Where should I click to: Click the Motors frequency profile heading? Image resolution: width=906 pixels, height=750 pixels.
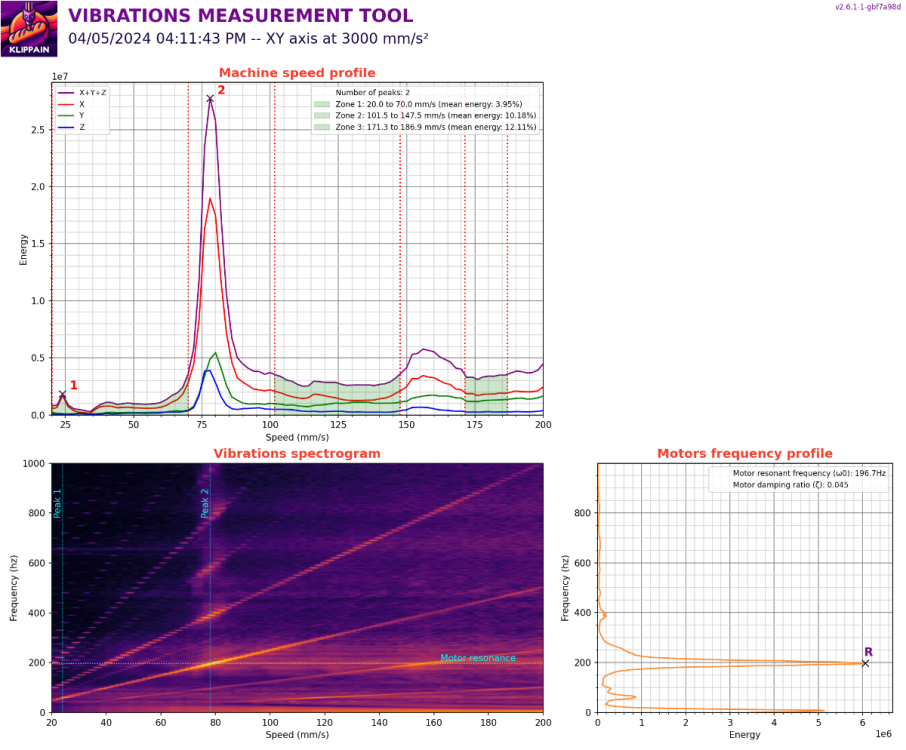[x=745, y=454]
